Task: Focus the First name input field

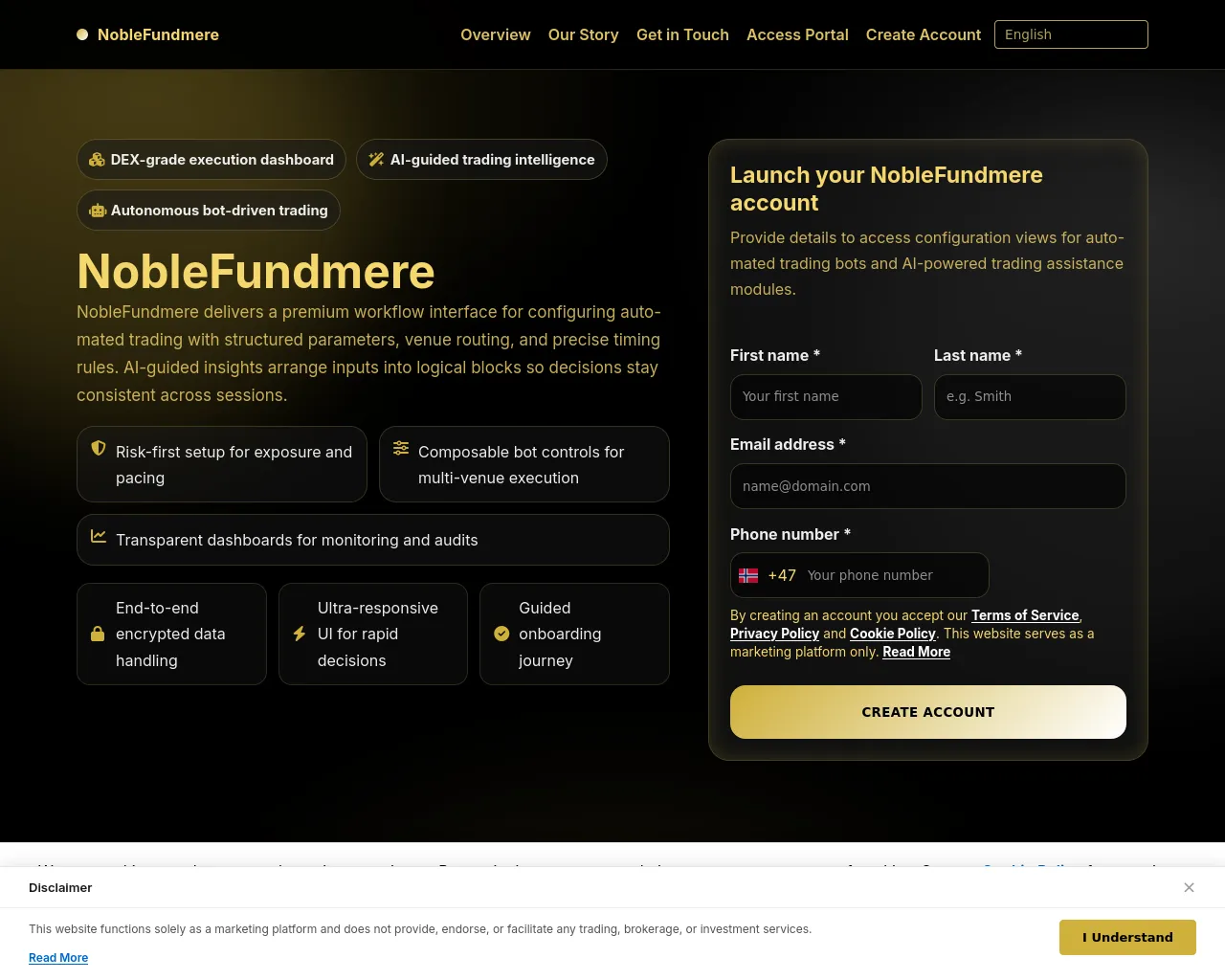Action: [826, 397]
